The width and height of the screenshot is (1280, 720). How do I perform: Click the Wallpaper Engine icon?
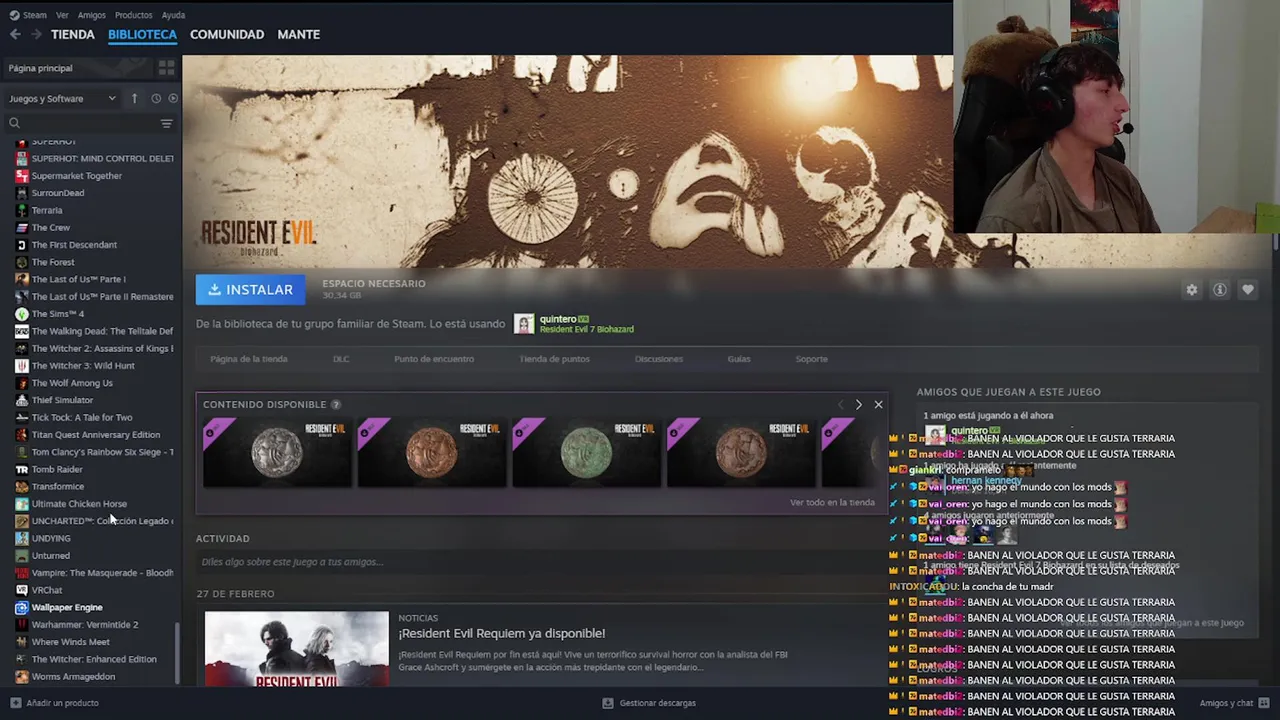tap(21, 607)
